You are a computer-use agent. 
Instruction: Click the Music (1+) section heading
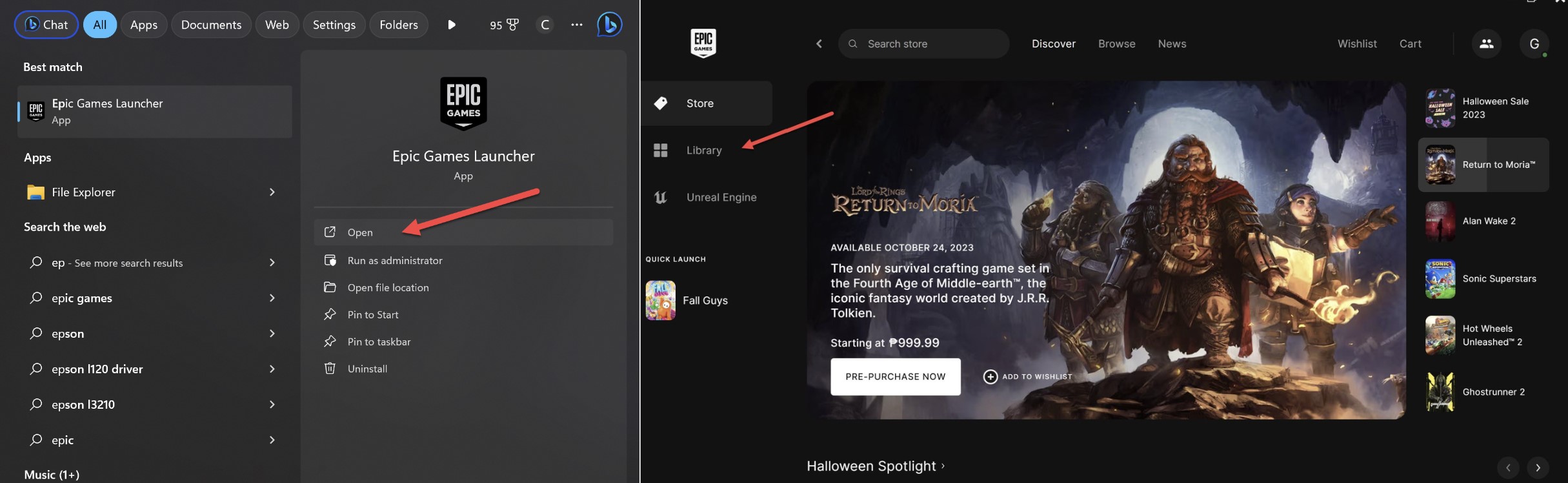tap(52, 475)
